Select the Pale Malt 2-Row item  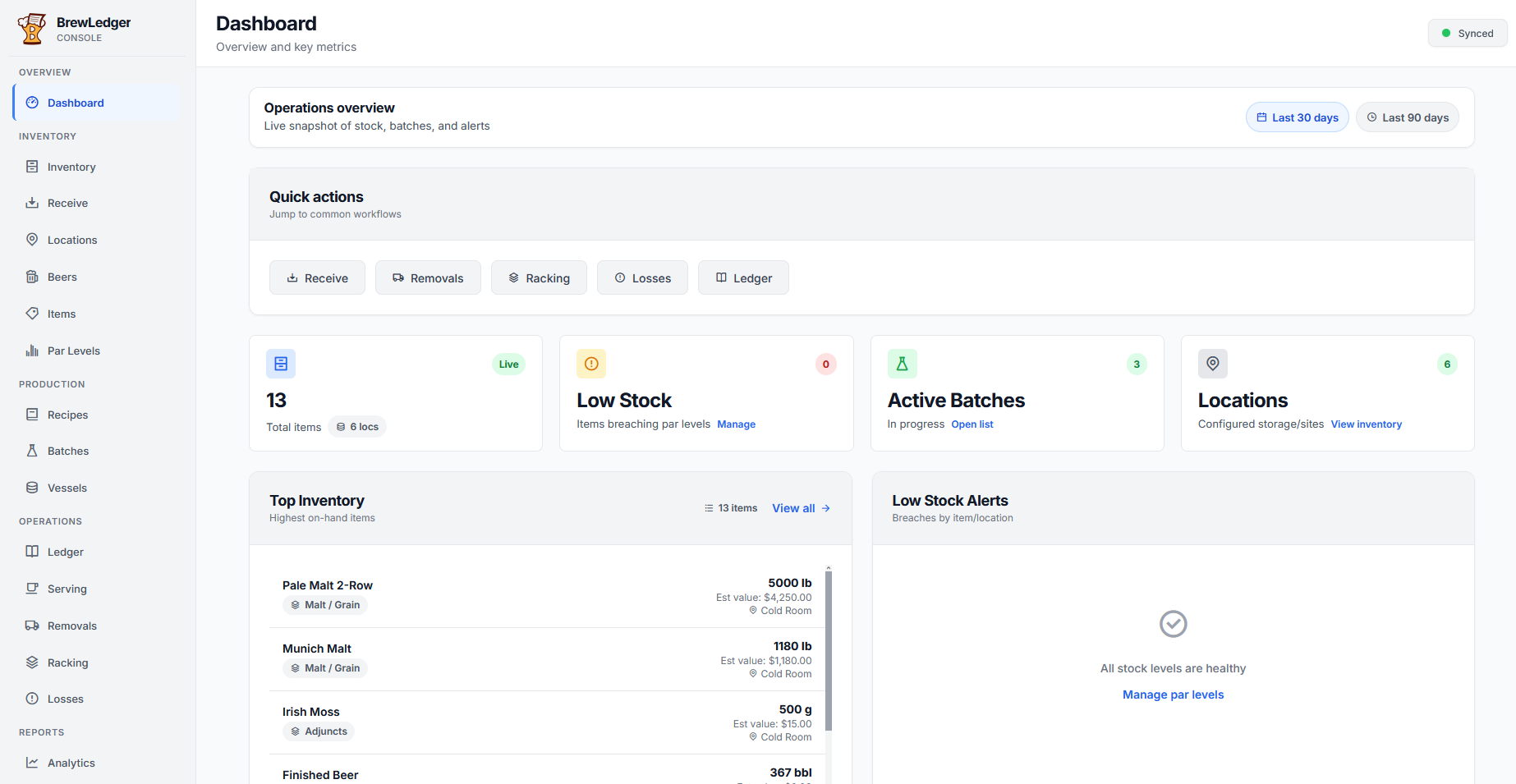(547, 596)
